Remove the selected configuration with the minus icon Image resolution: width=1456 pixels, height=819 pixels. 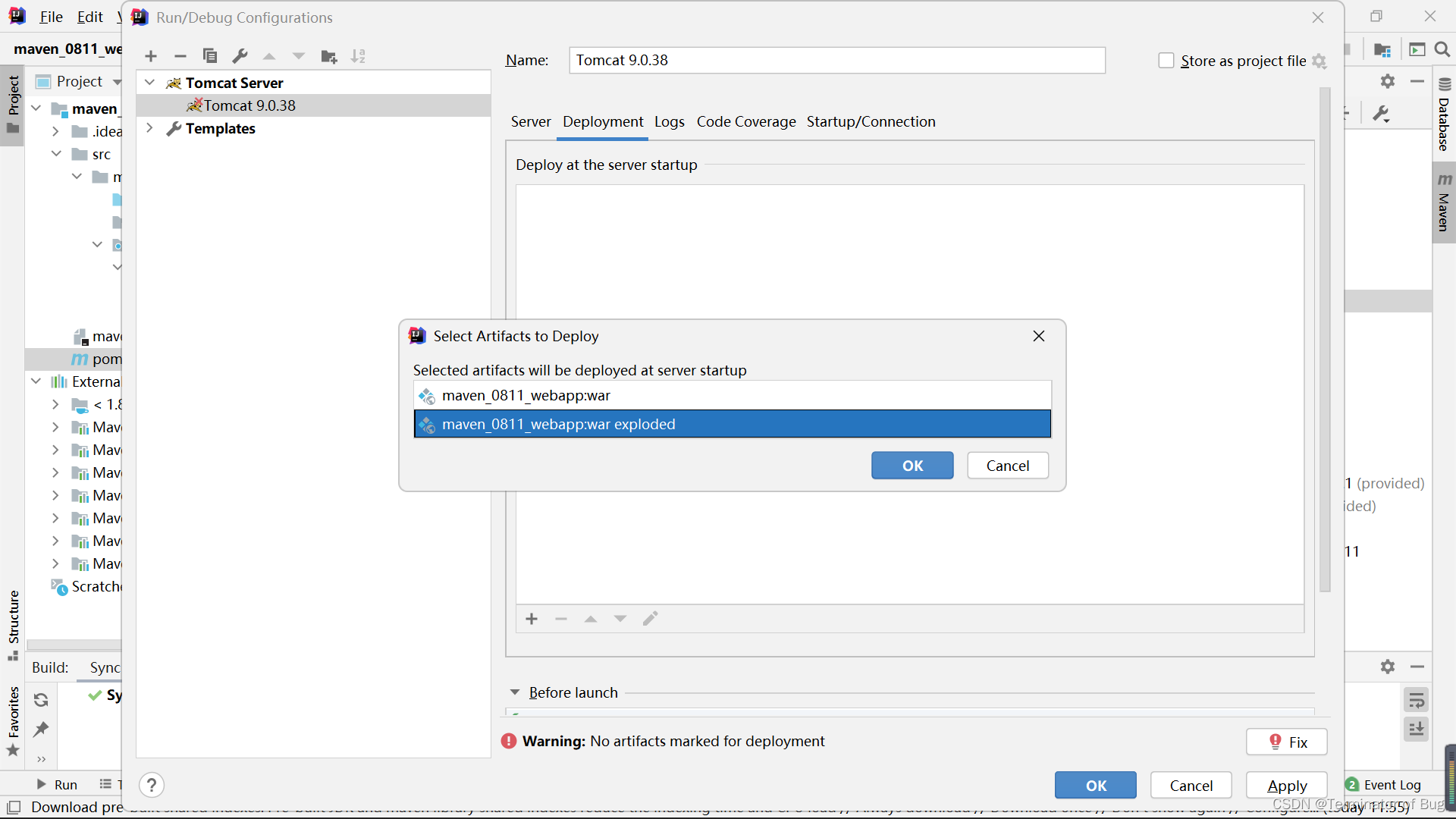180,56
